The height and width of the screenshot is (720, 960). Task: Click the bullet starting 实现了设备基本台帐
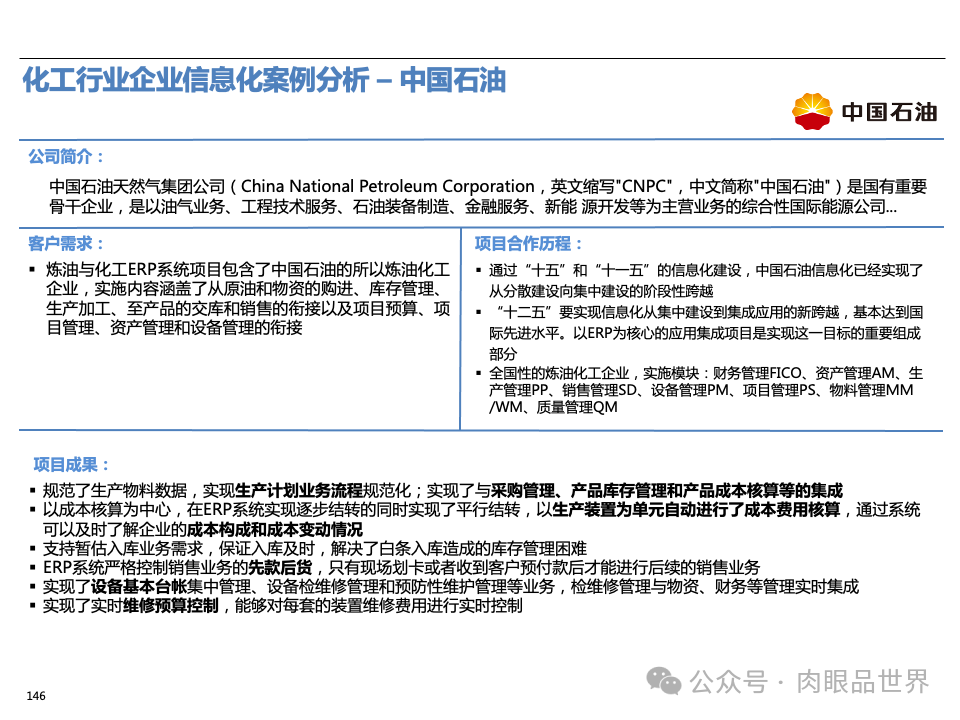[x=451, y=587]
